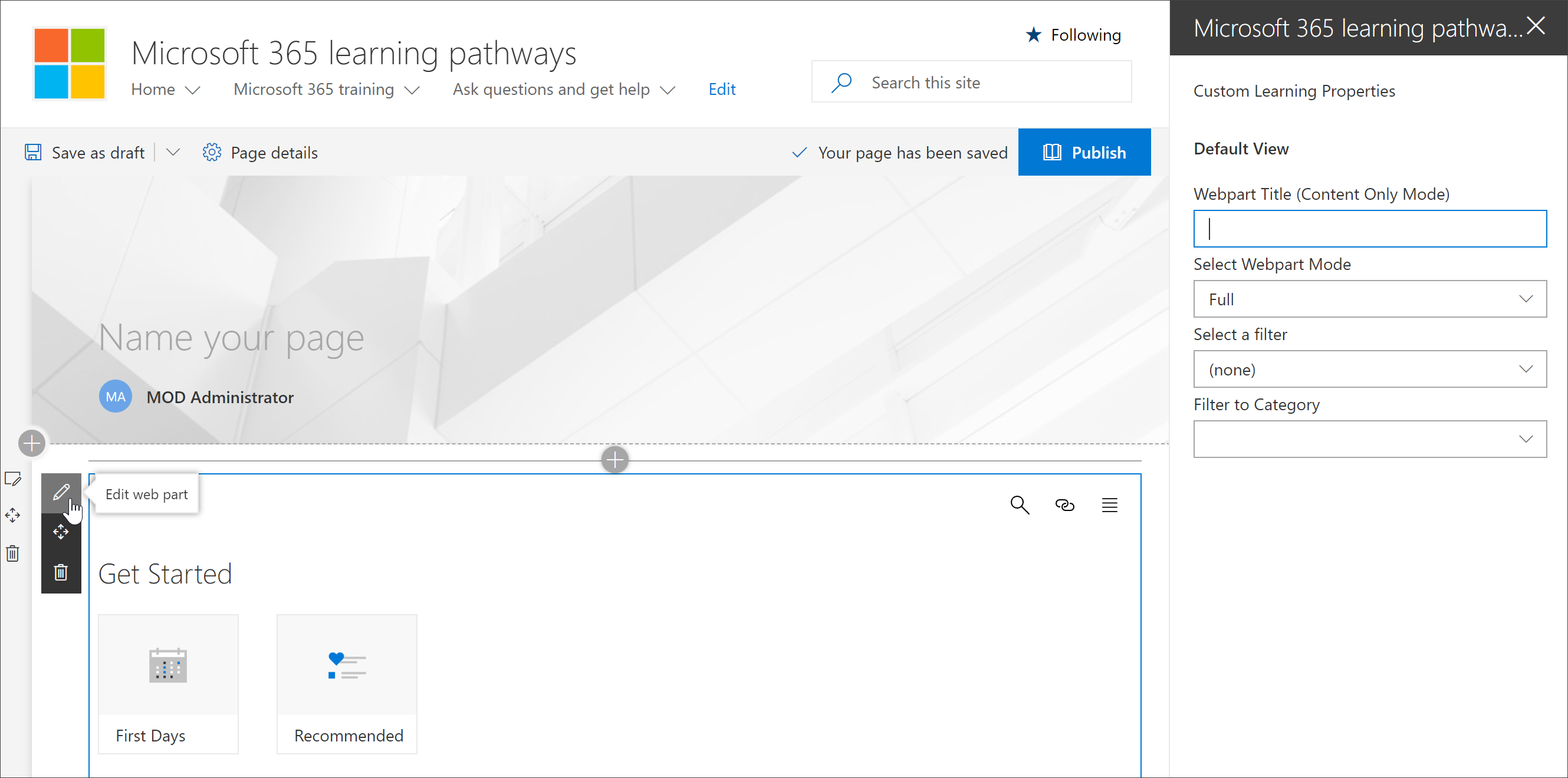The width and height of the screenshot is (1568, 778).
Task: Click the Add section plus icon center page
Action: pos(614,459)
